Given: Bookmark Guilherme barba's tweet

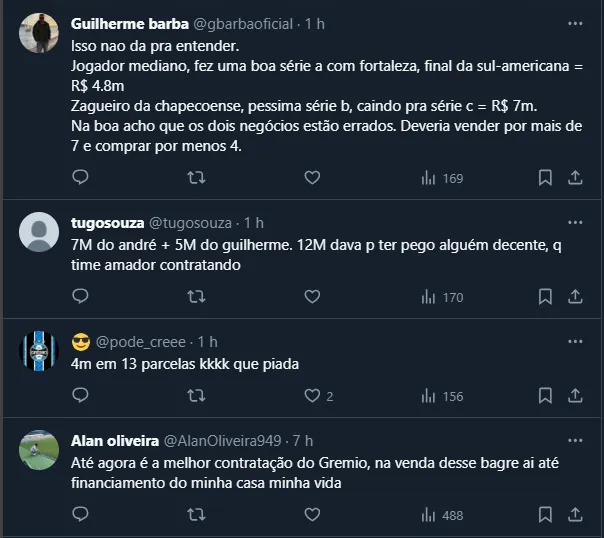Looking at the screenshot, I should coord(545,178).
